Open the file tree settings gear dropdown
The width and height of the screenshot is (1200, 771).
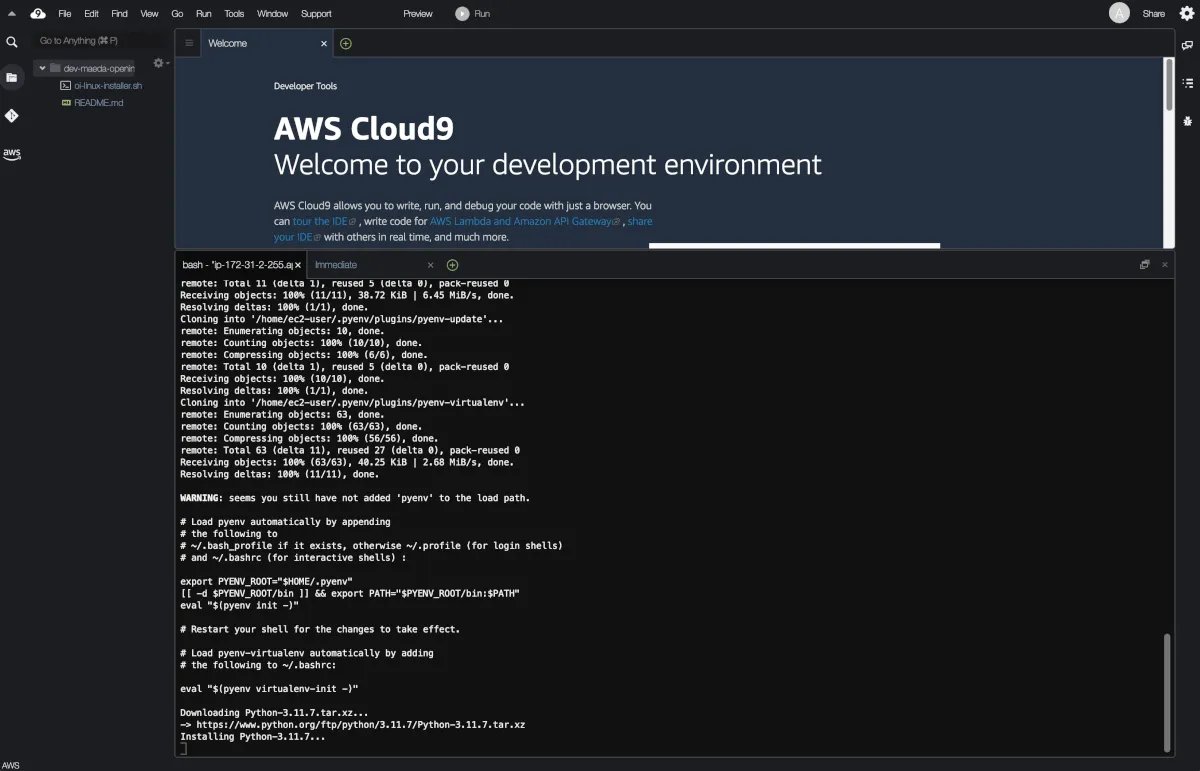click(159, 63)
